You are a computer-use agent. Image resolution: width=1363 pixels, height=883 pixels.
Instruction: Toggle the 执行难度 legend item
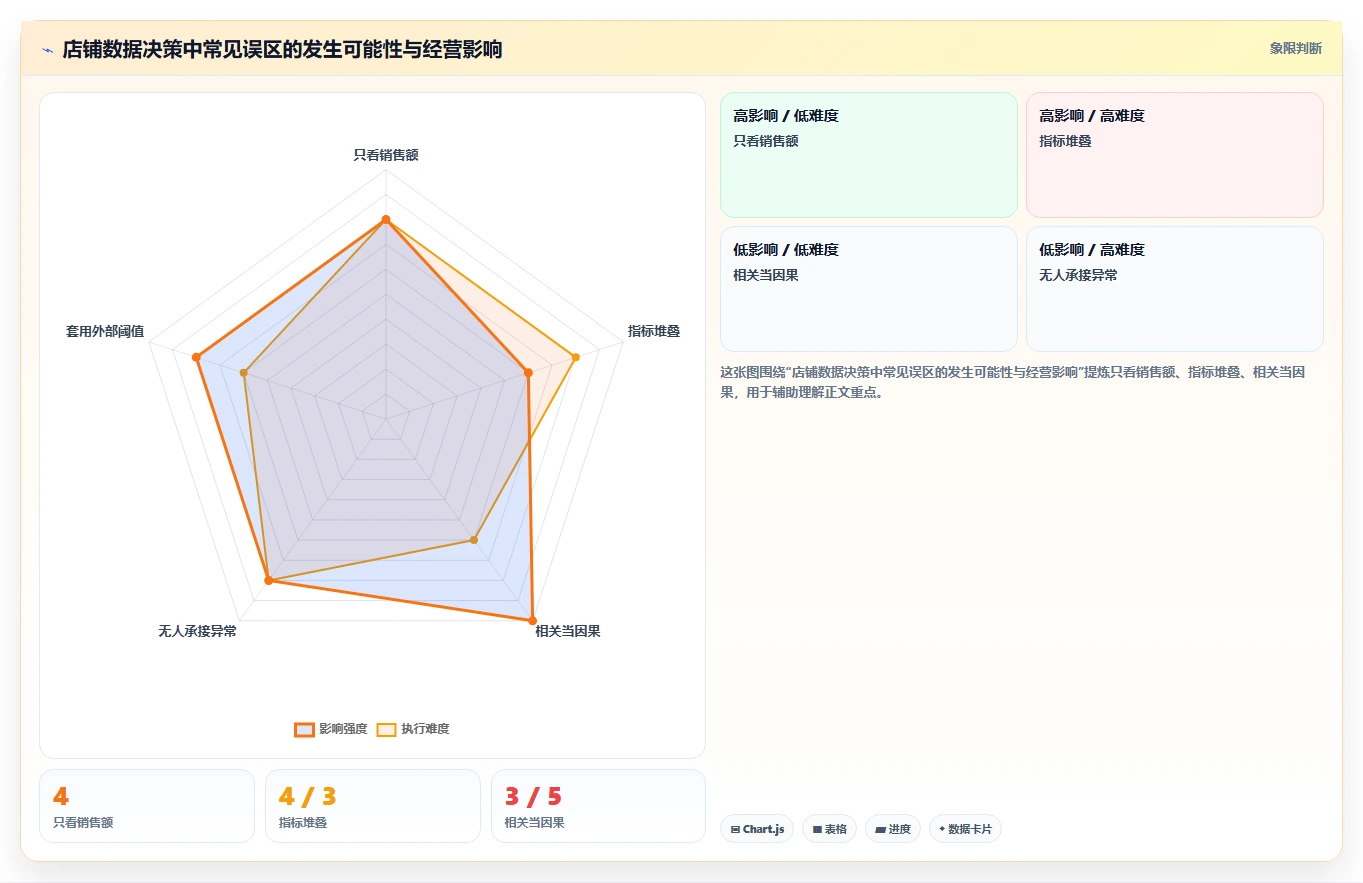point(413,729)
